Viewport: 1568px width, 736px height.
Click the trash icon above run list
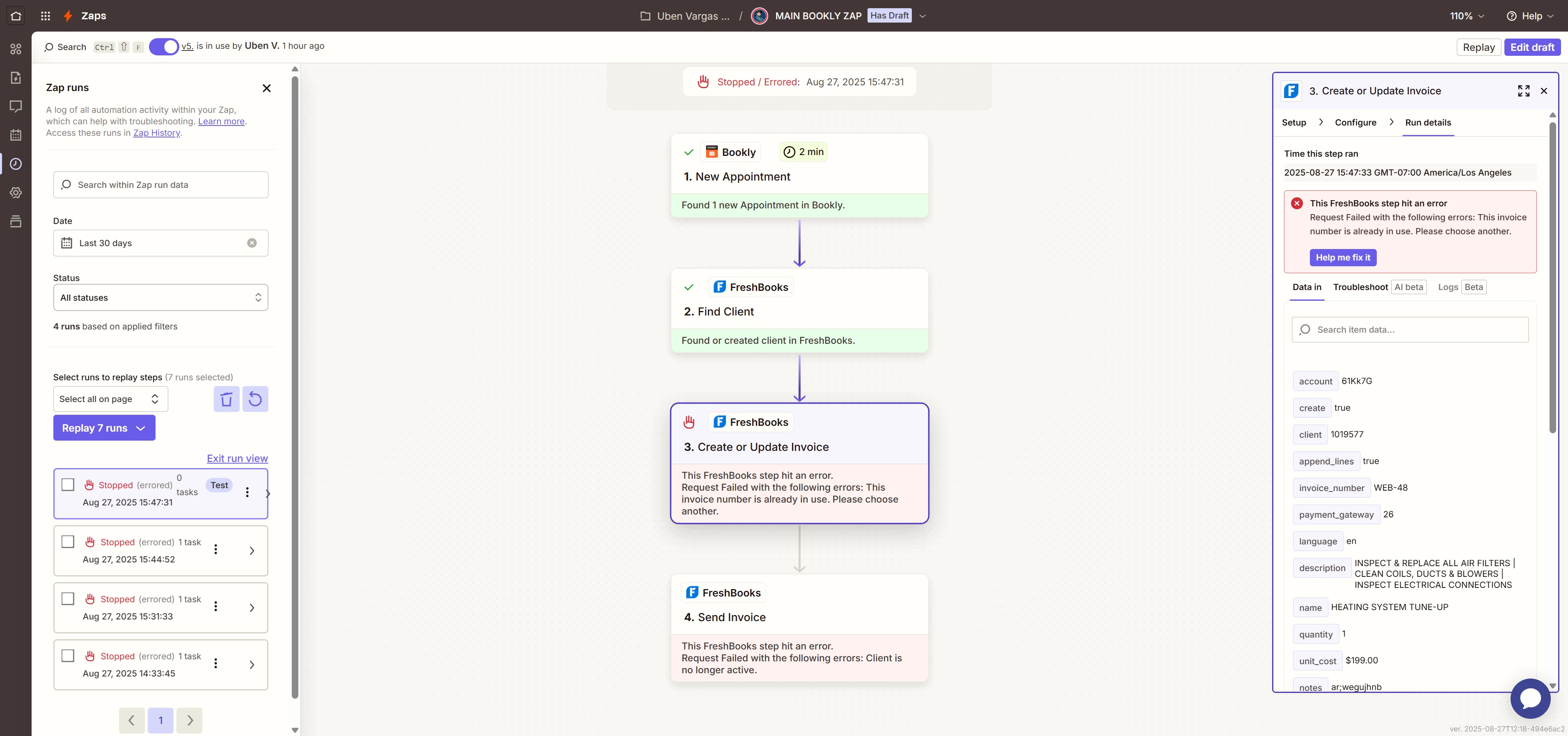(x=227, y=399)
